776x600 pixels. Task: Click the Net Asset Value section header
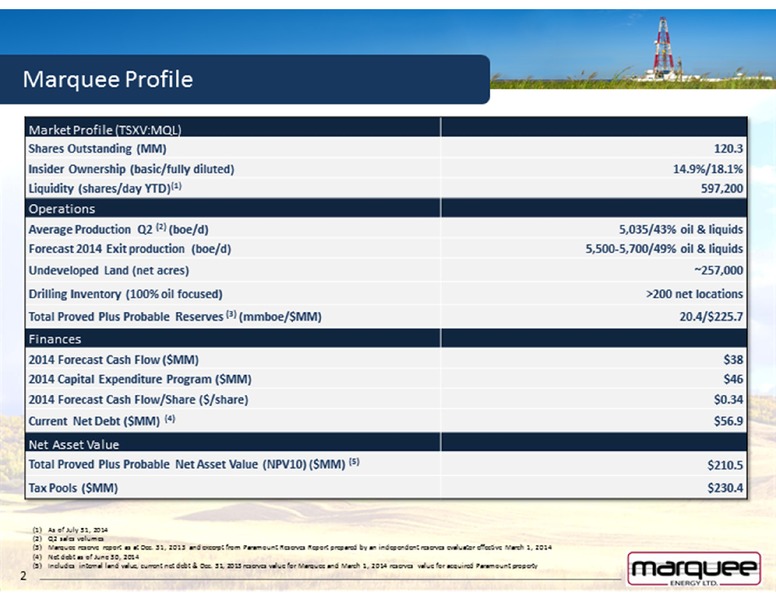tap(386, 442)
